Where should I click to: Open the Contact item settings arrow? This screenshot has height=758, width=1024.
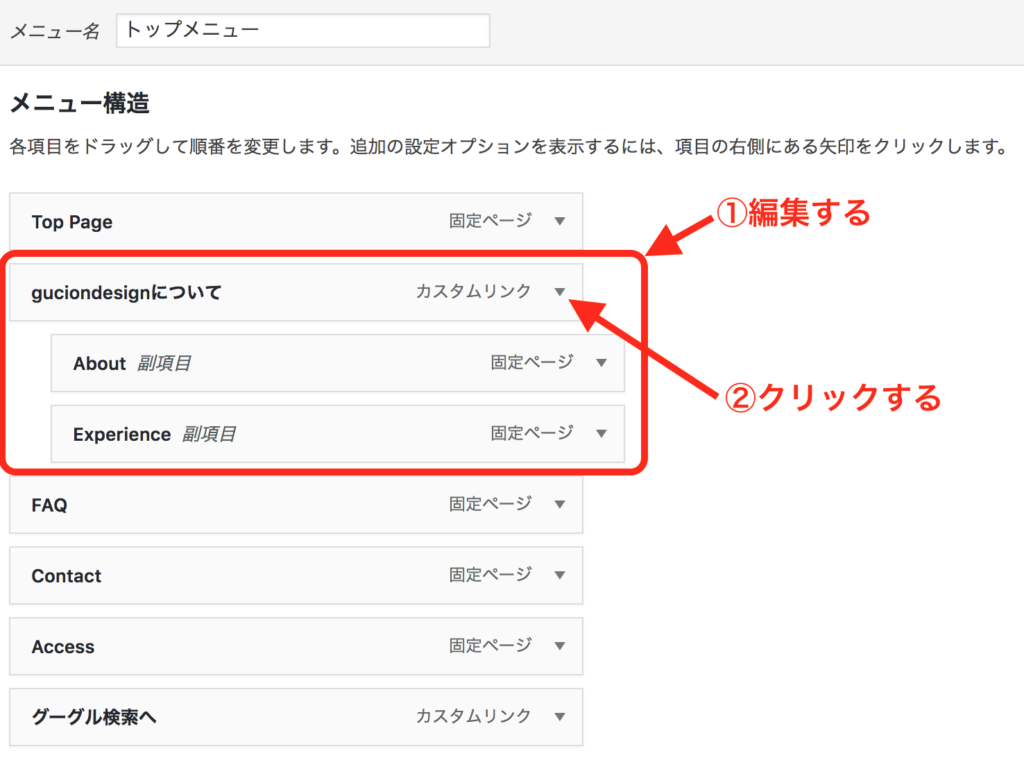click(560, 576)
